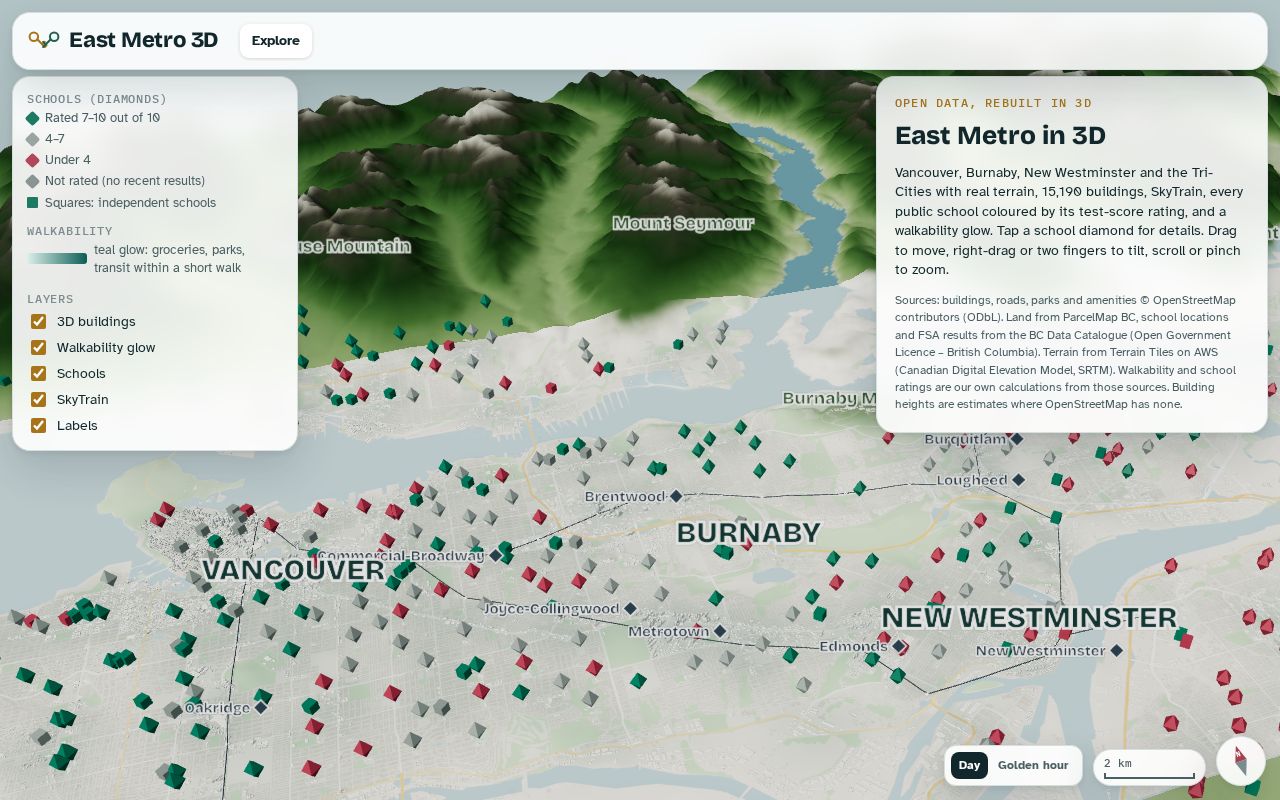Uncheck the SkyTrain layer checkbox
The image size is (1280, 800).
38,399
